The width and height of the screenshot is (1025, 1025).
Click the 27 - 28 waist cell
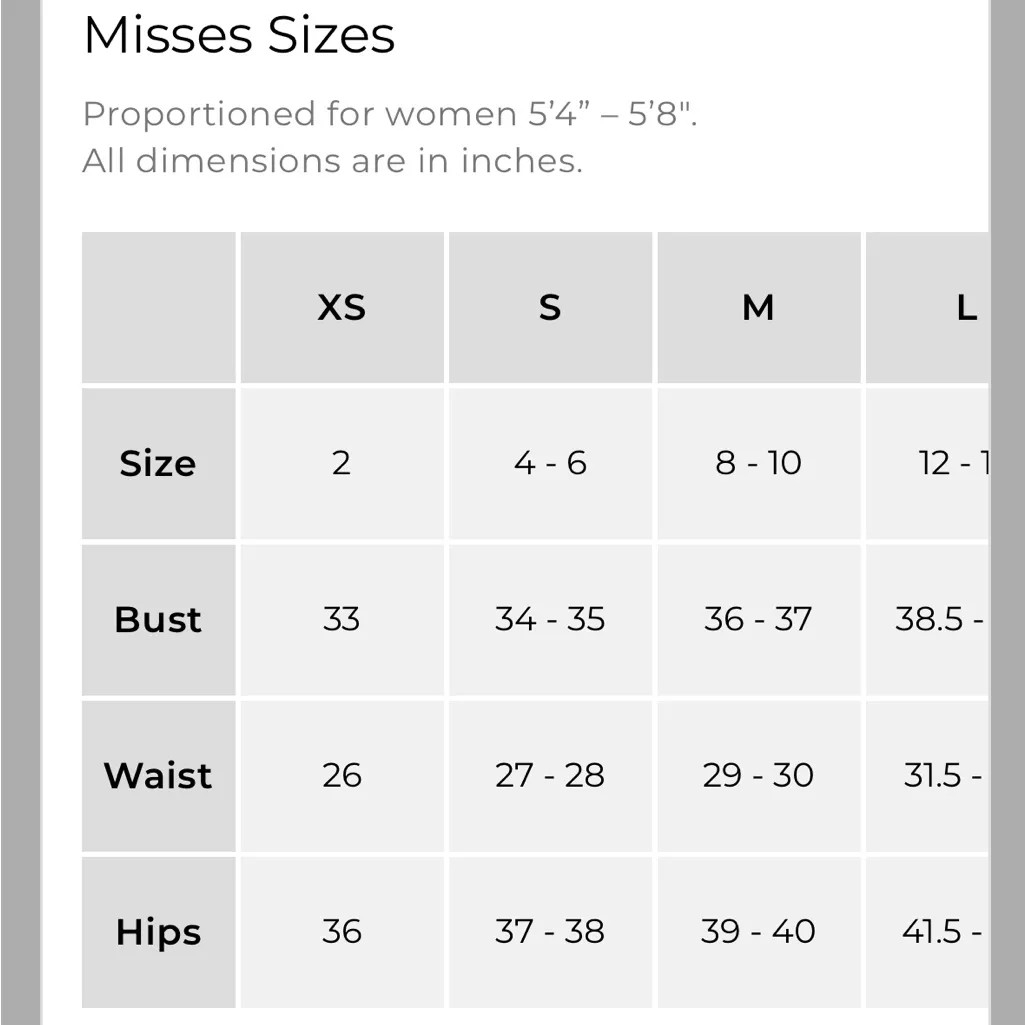(x=550, y=775)
